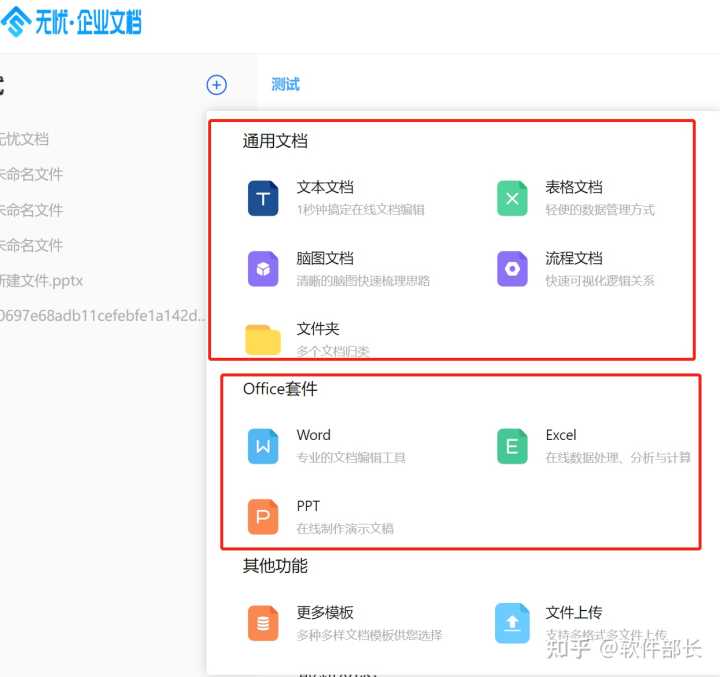
Task: Select the PPT label
Action: tap(308, 506)
